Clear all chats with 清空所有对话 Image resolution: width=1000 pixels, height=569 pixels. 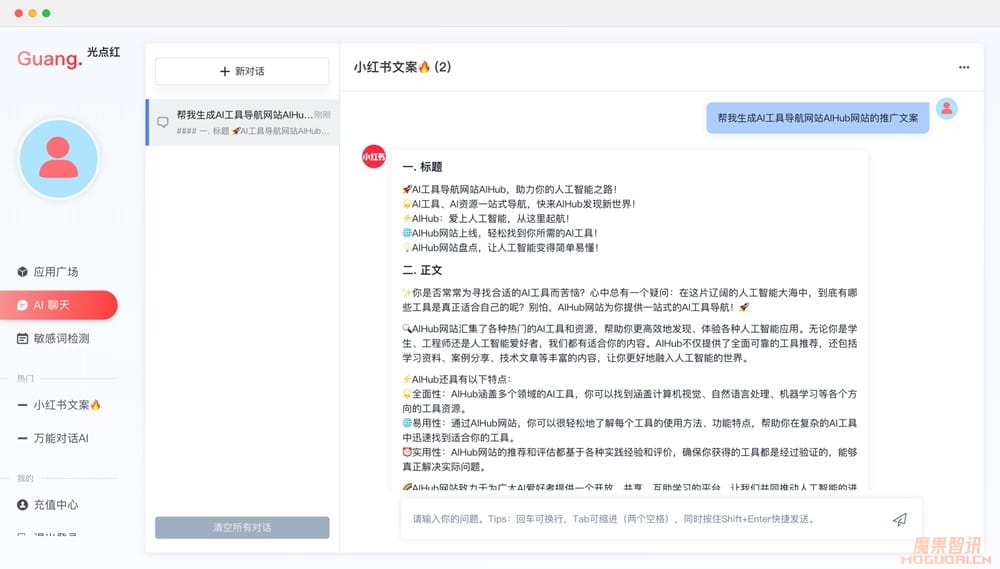tap(242, 528)
